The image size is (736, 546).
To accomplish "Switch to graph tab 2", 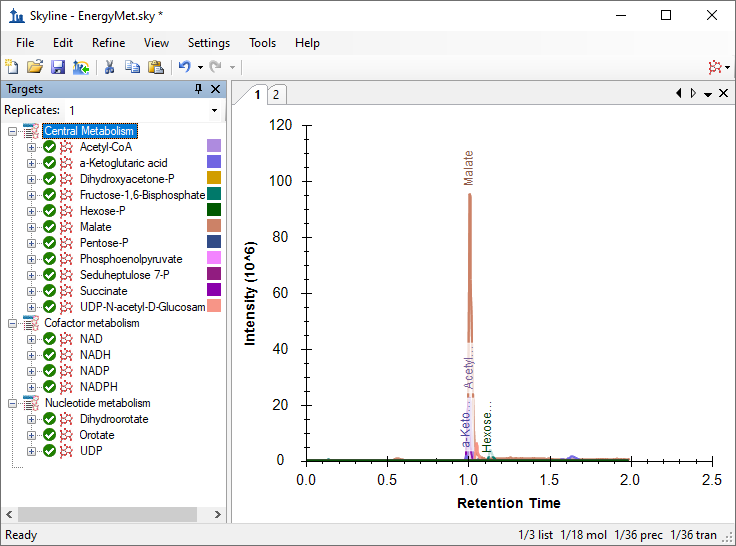I will 276,95.
